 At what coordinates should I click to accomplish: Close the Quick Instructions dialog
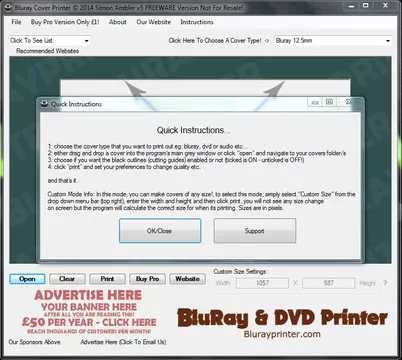[x=349, y=102]
